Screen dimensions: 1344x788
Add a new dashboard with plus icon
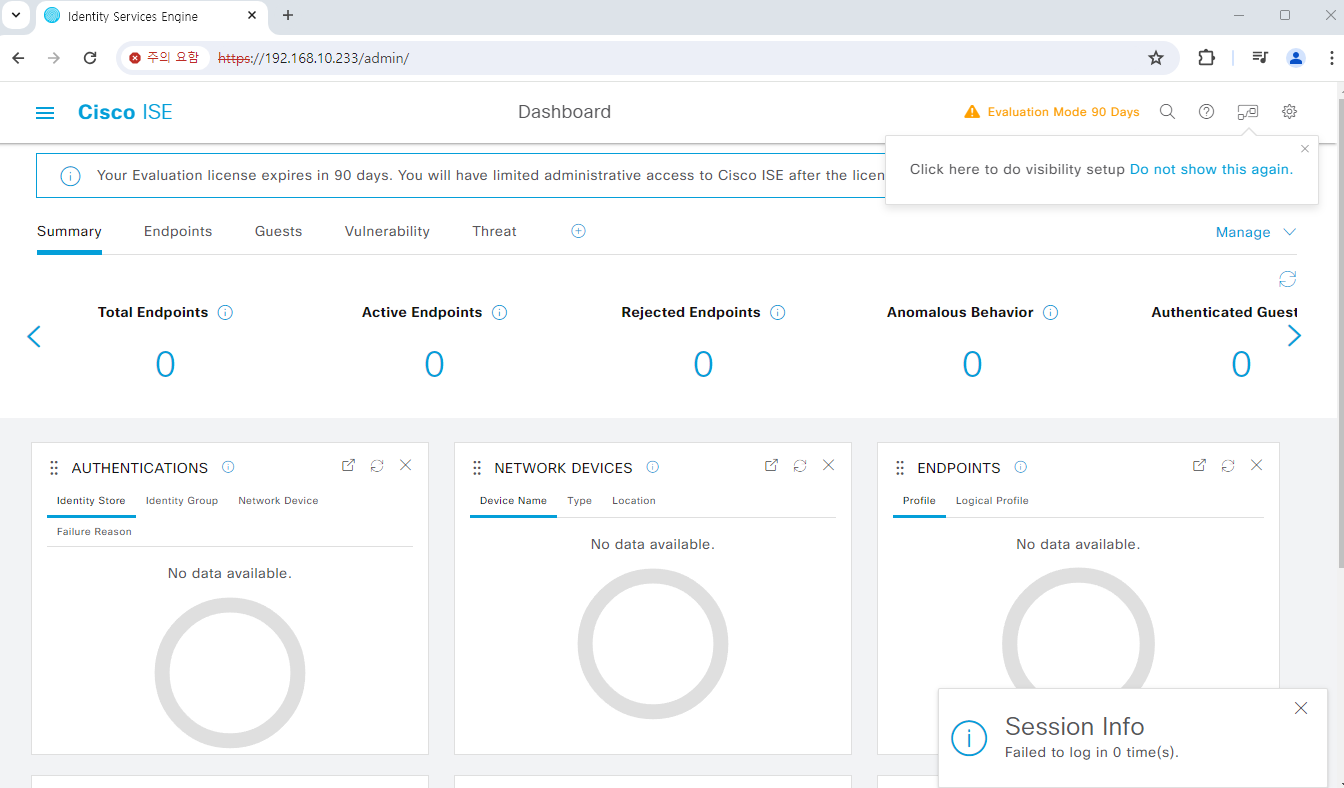[578, 231]
